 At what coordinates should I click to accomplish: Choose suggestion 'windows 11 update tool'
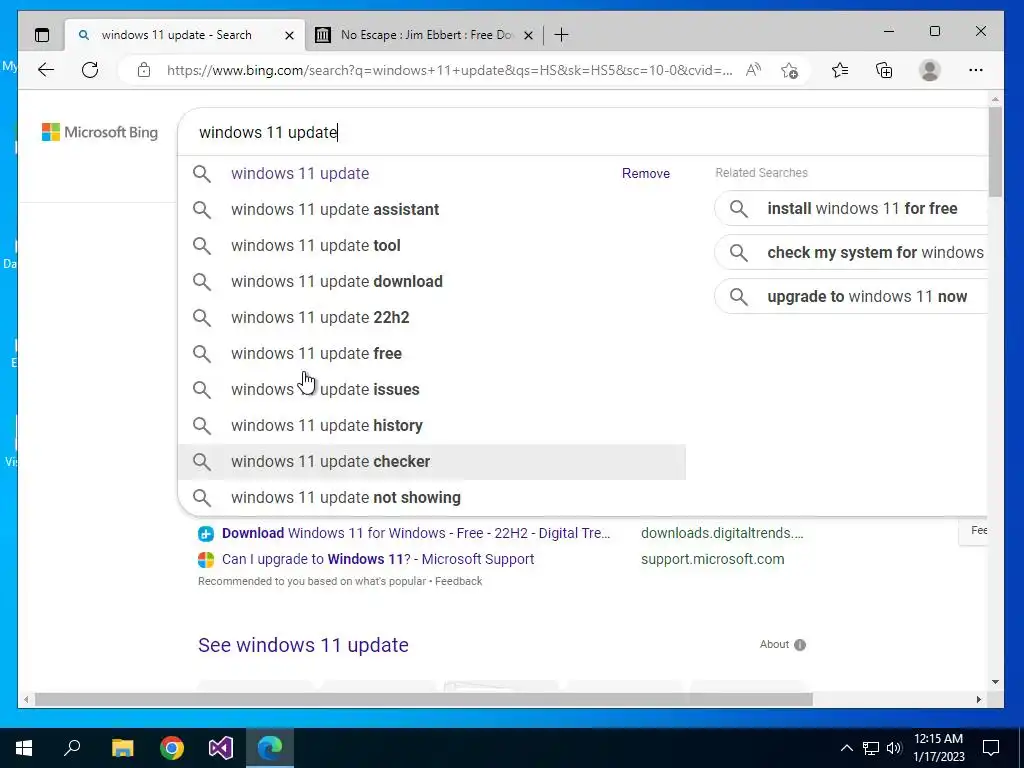tap(432, 246)
